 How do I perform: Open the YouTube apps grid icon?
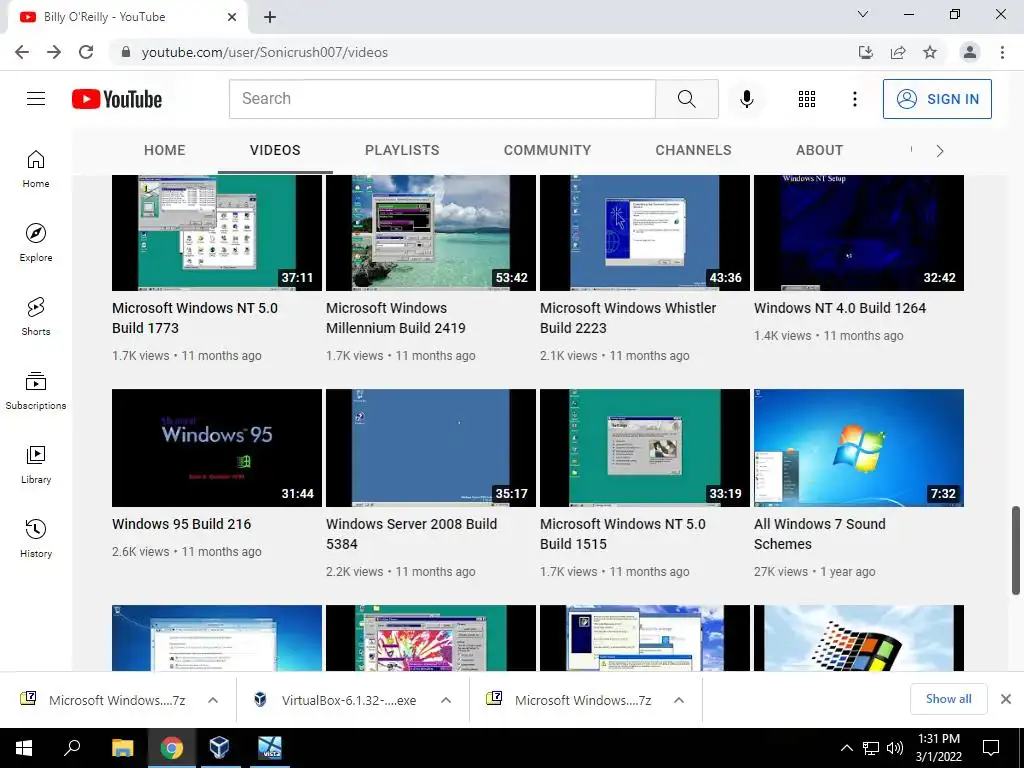(807, 99)
